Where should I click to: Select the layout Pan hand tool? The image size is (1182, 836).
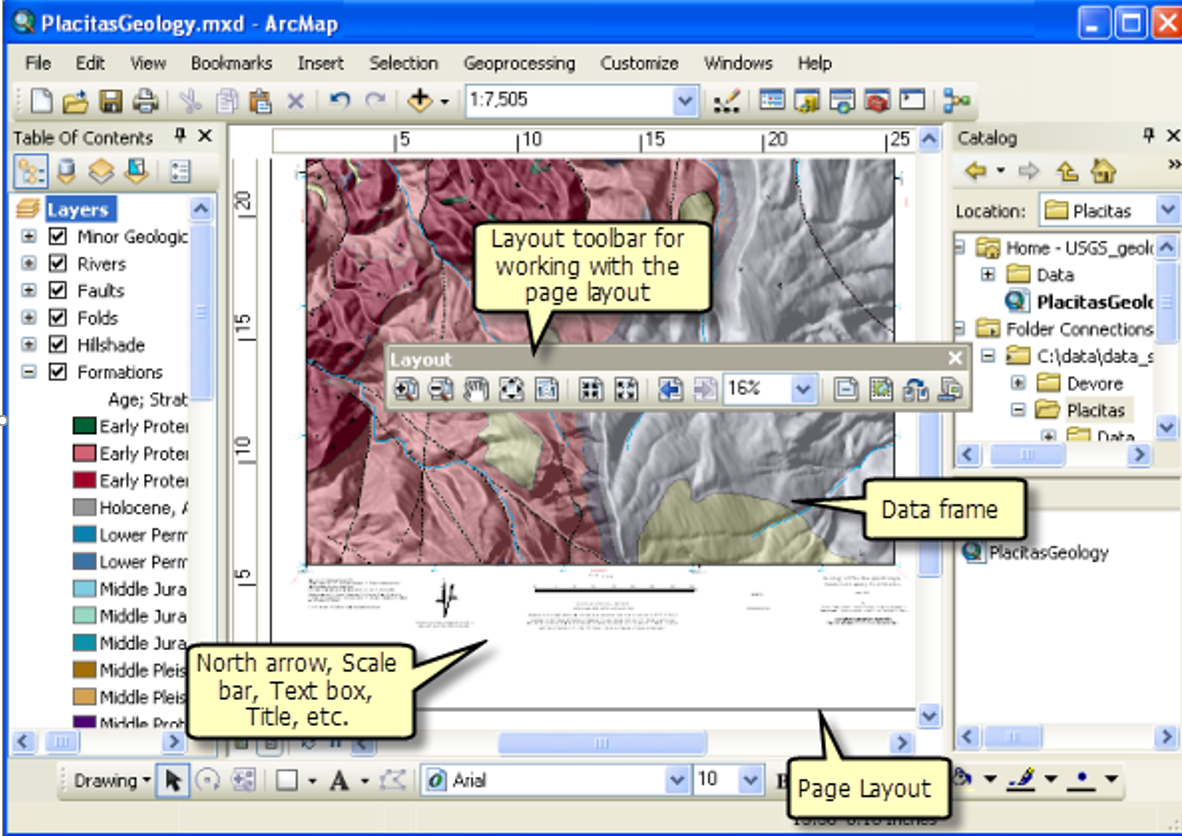pyautogui.click(x=476, y=390)
